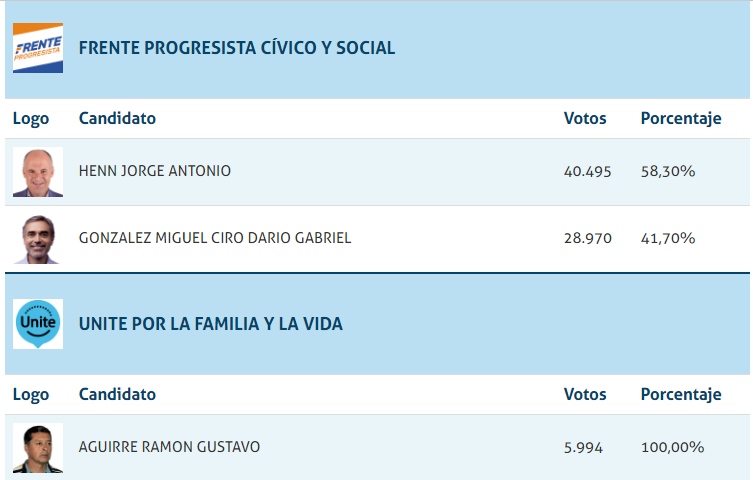
Task: Click candidate name Gonzalez Miguel Ciro Dario Gabriel
Action: (x=215, y=238)
